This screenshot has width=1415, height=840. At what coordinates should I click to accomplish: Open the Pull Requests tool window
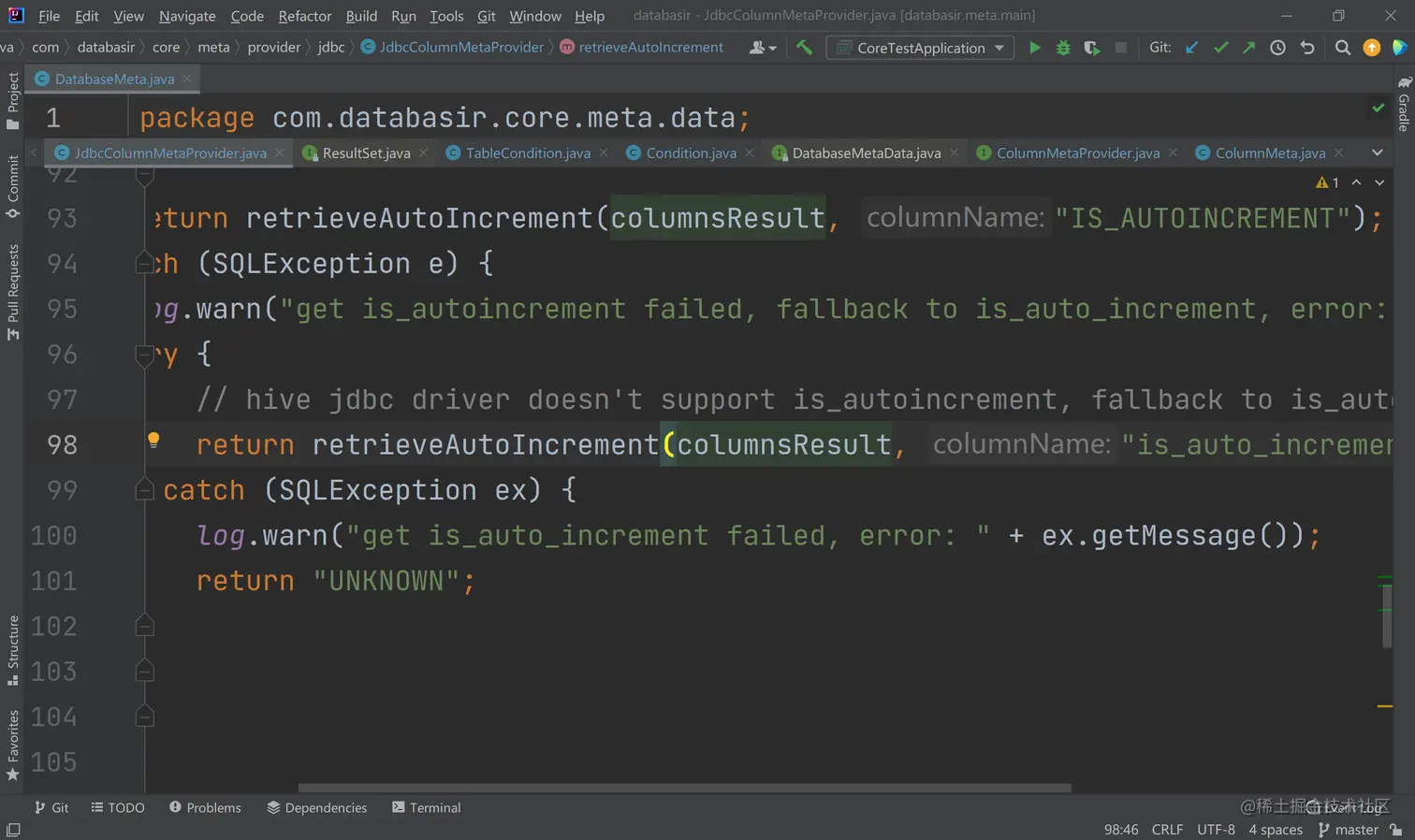[13, 292]
